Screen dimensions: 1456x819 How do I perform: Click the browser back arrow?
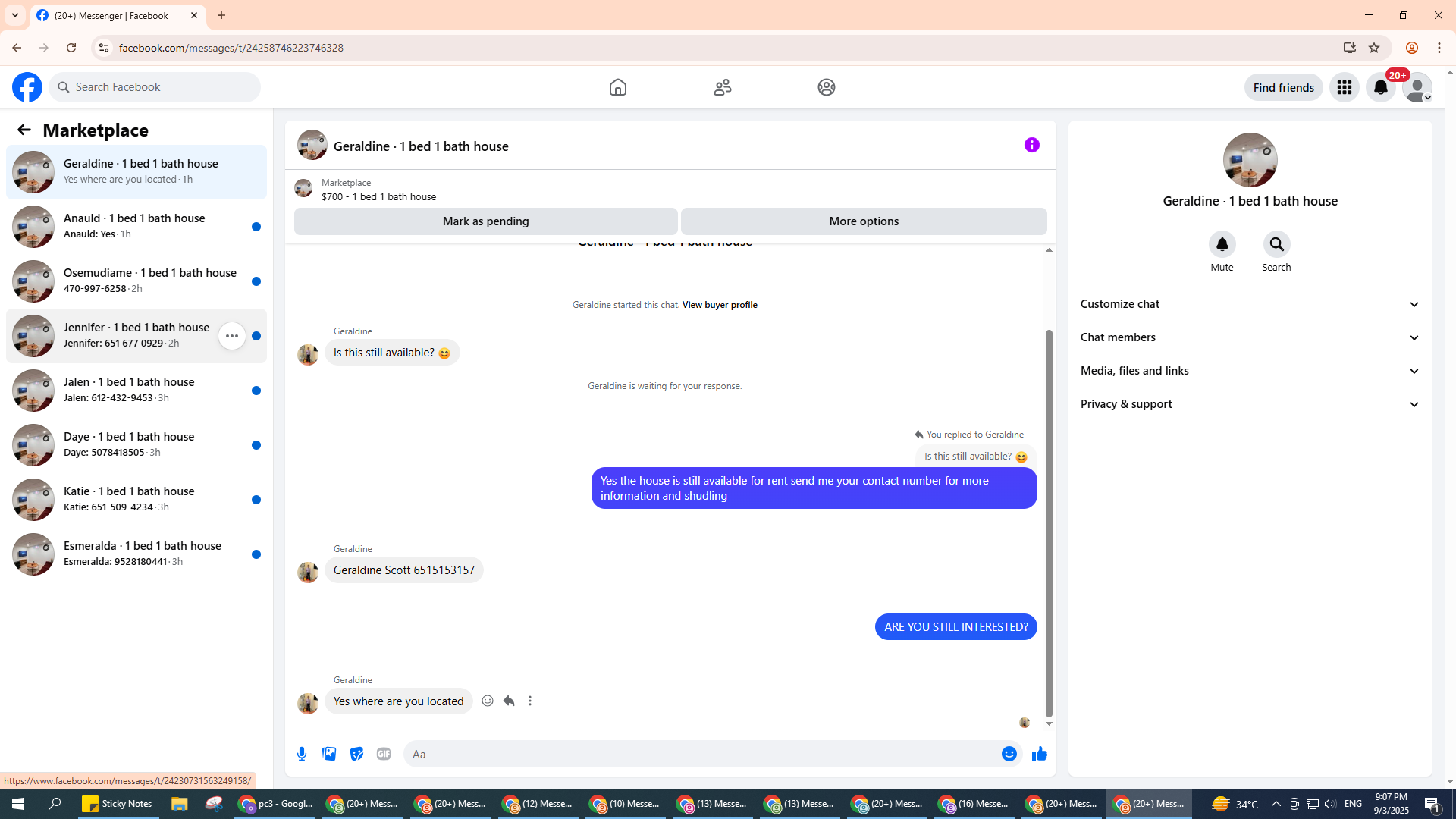[x=17, y=48]
